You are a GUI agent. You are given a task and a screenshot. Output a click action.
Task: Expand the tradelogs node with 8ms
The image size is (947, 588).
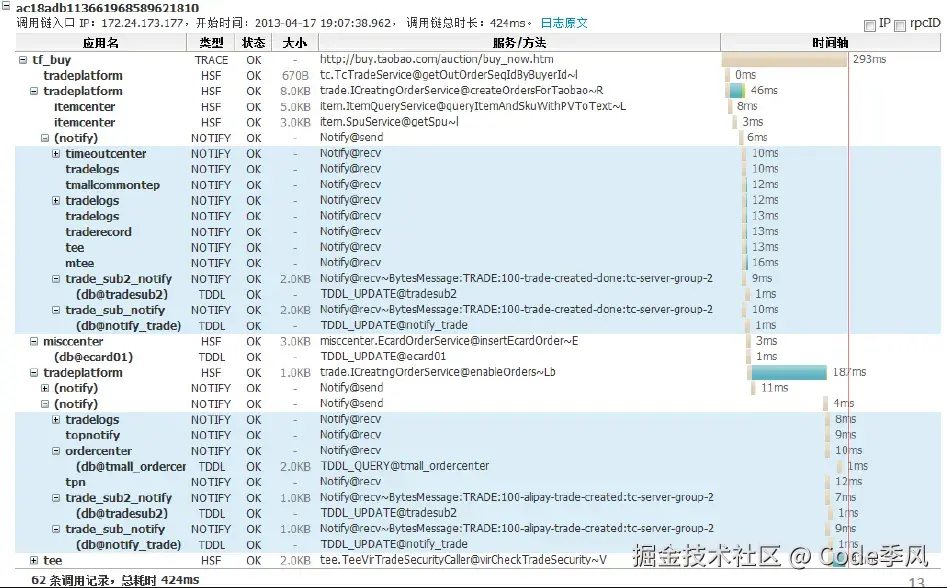pos(56,420)
